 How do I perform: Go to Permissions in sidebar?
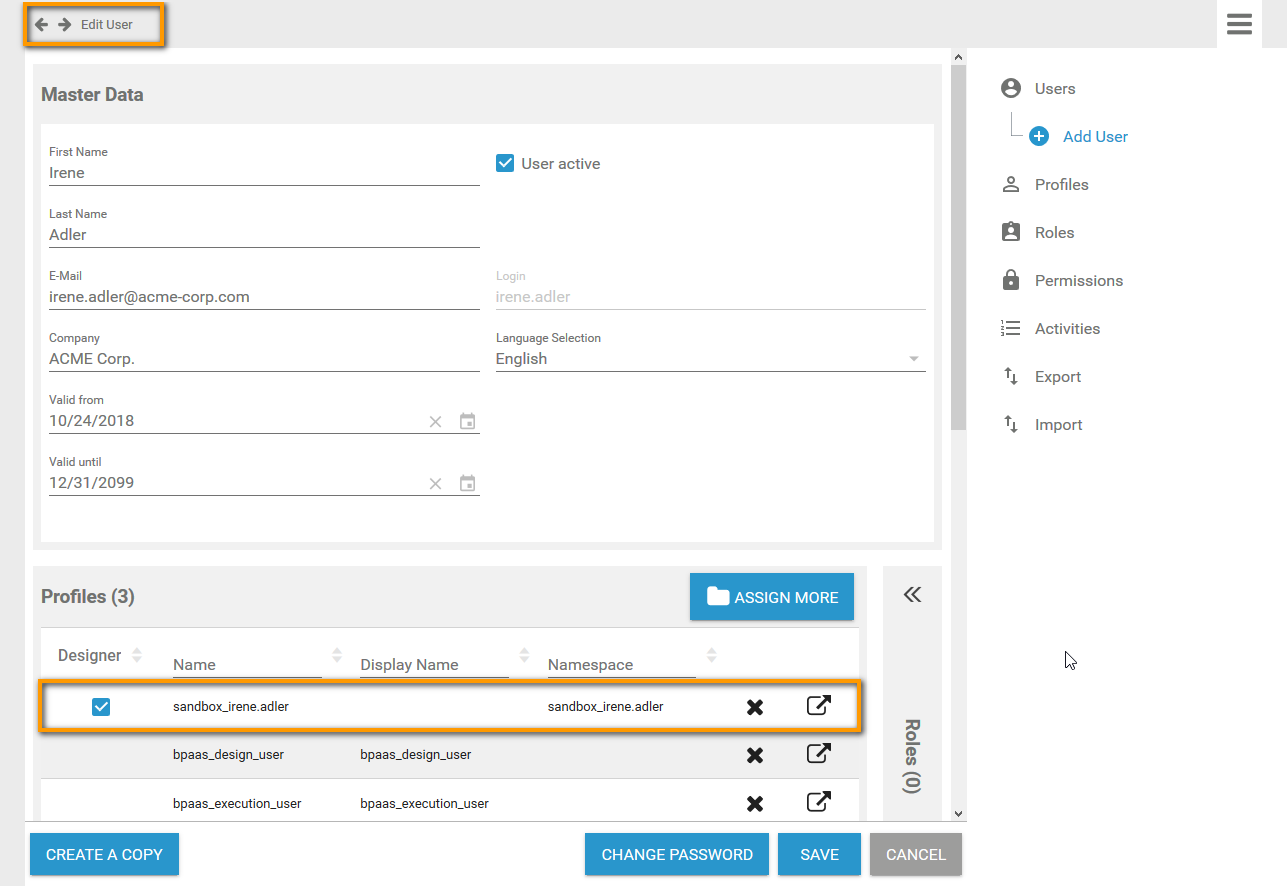click(1078, 281)
